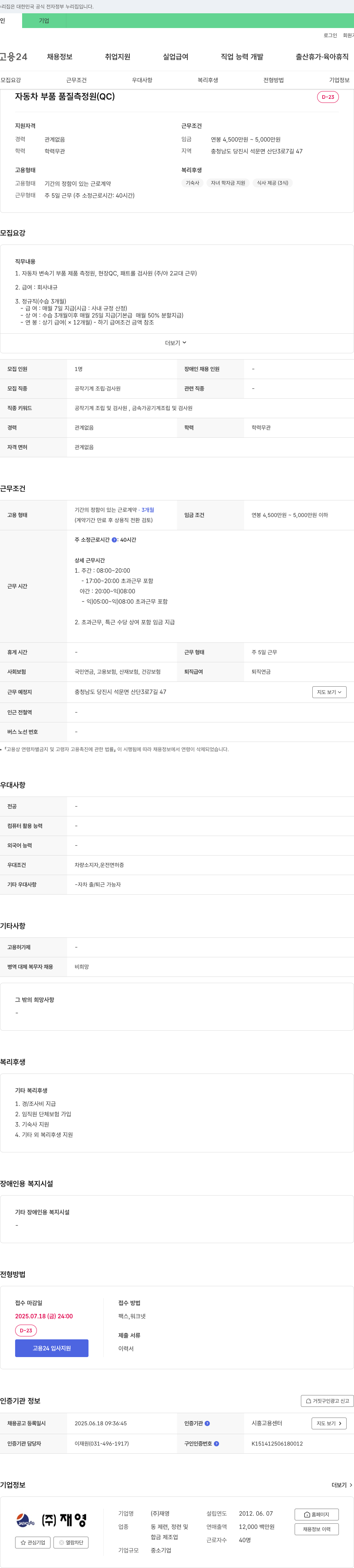Click the address under 근무 예정지

(x=121, y=692)
